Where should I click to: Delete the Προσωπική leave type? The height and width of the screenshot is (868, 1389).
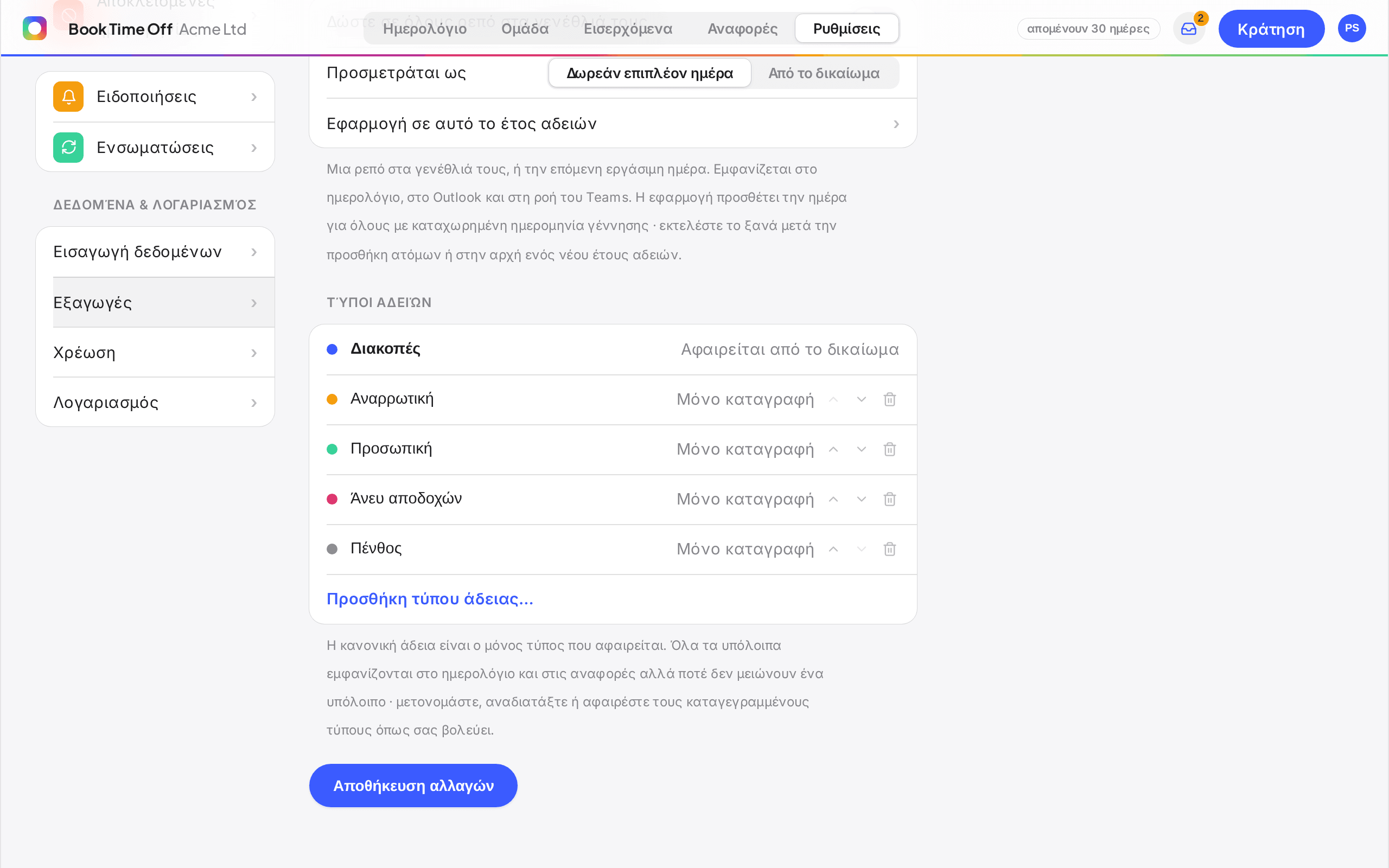click(x=890, y=450)
